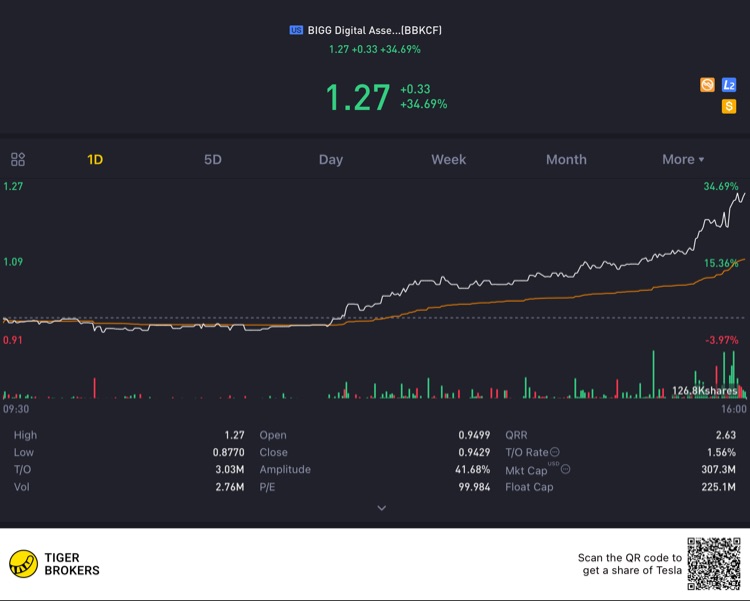The image size is (750, 601).
Task: Switch to the Month chart tab
Action: click(566, 159)
